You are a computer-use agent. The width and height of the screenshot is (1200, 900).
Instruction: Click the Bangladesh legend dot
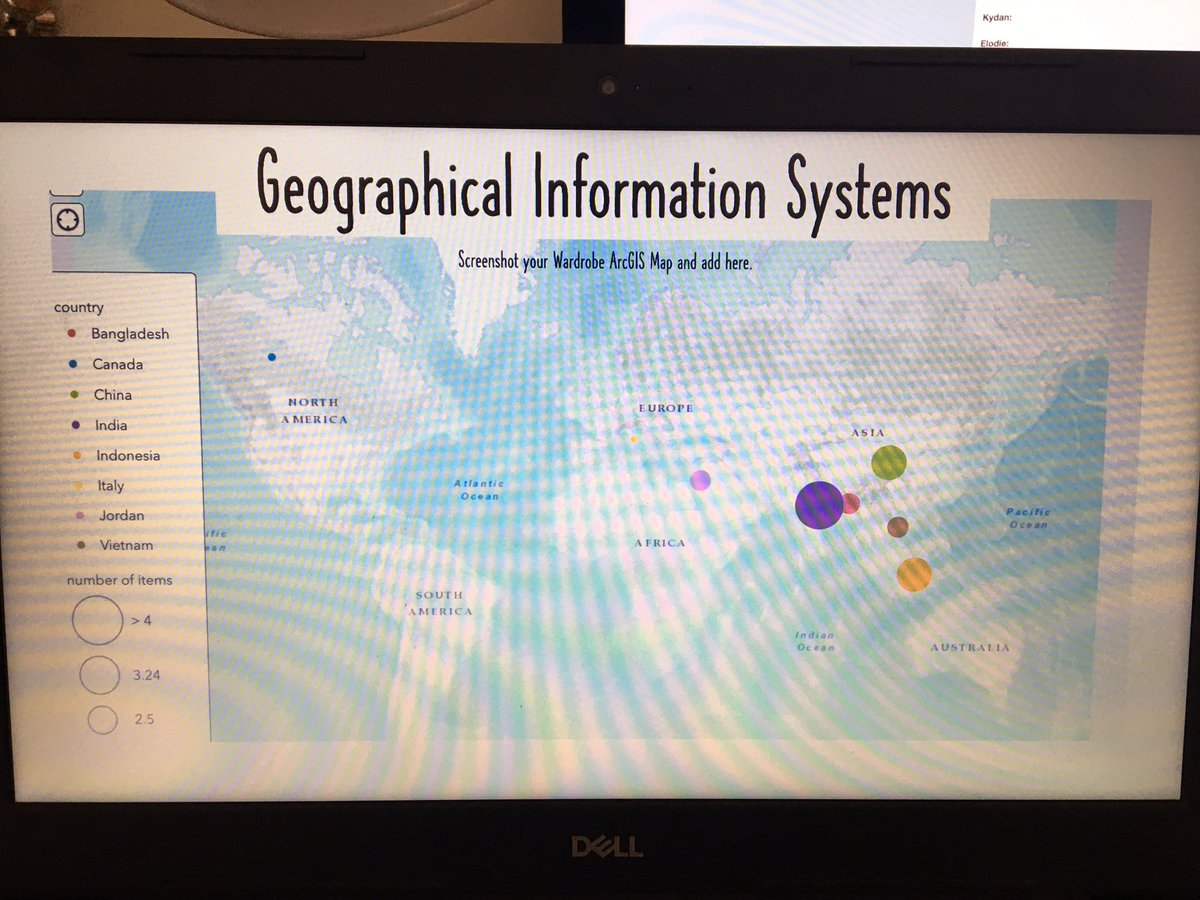72,334
